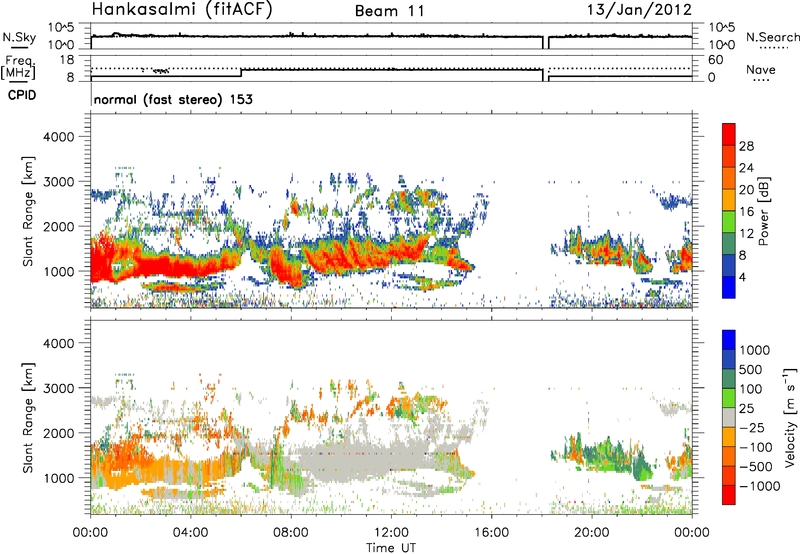The width and height of the screenshot is (800, 554).
Task: Click Slant Range [km] label of power panel
Action: point(28,211)
